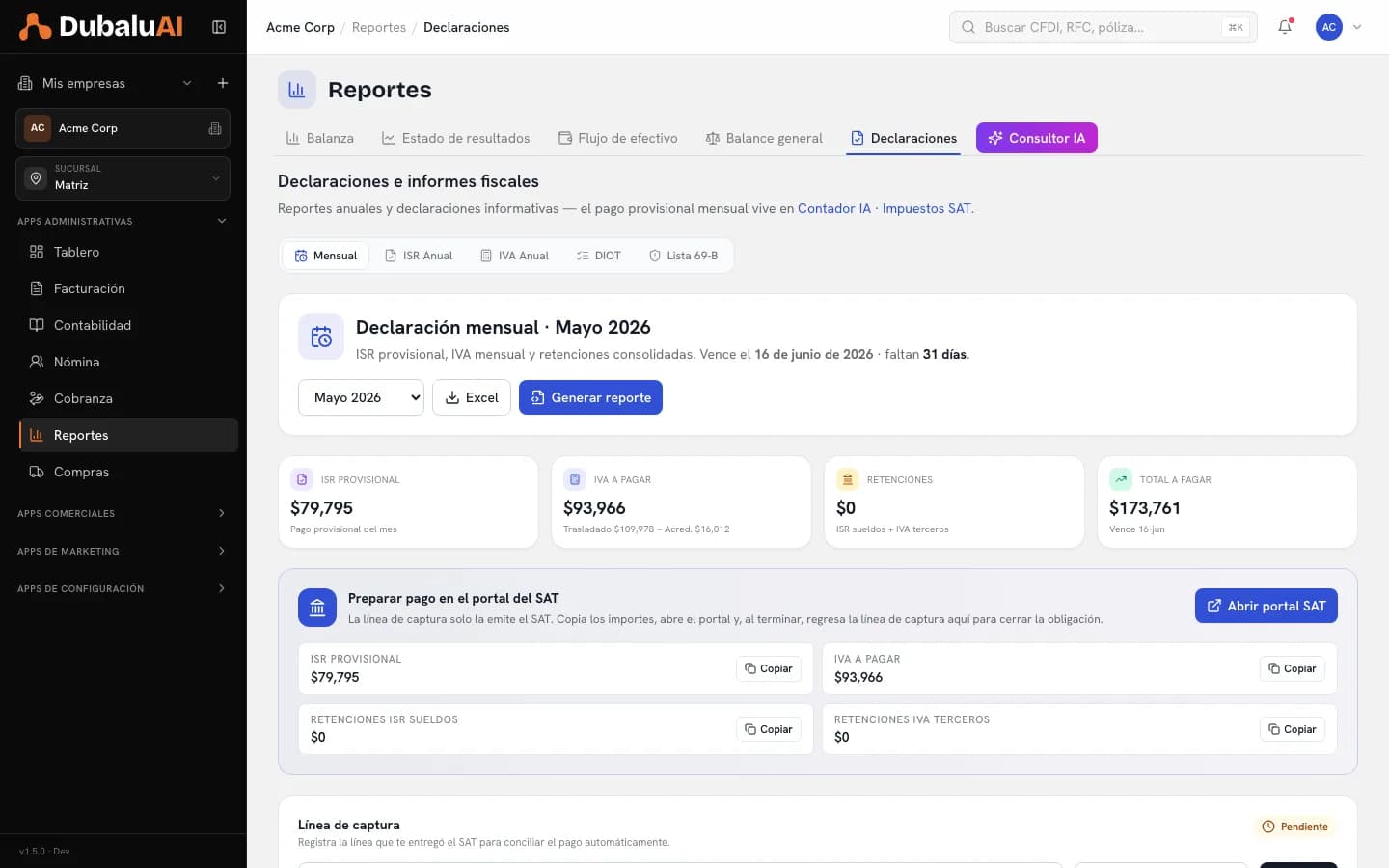Screen dimensions: 1389x868
Task: Copy the ISR Provisional amount
Action: (x=769, y=668)
